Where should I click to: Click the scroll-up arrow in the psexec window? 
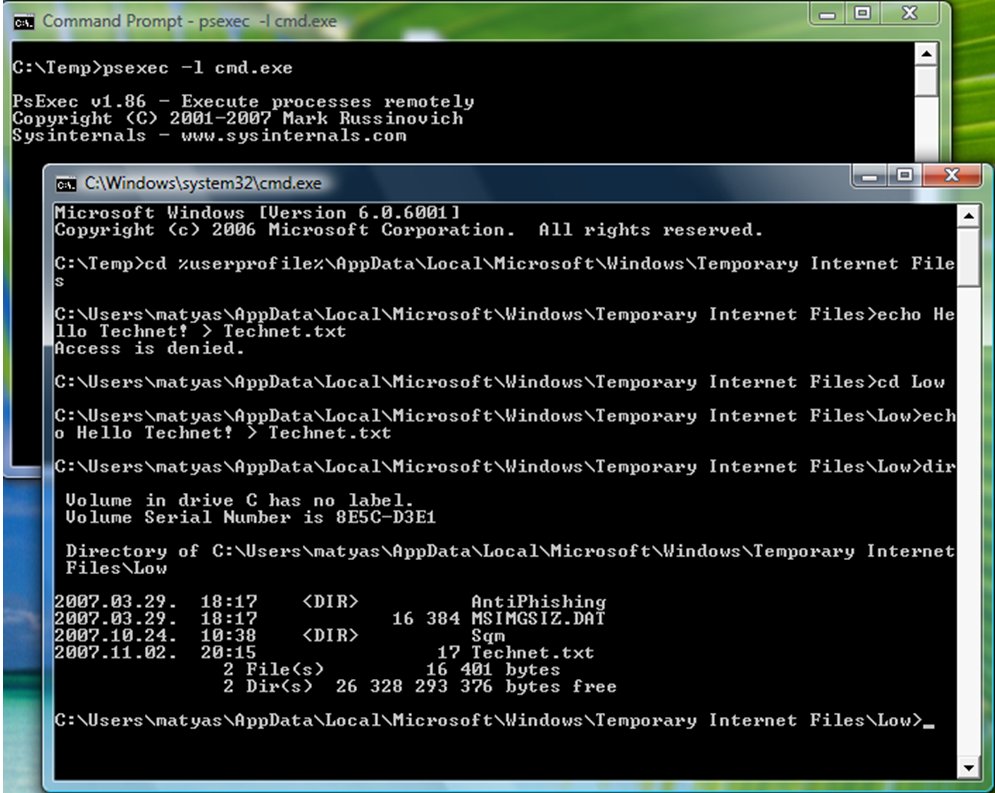tap(926, 54)
